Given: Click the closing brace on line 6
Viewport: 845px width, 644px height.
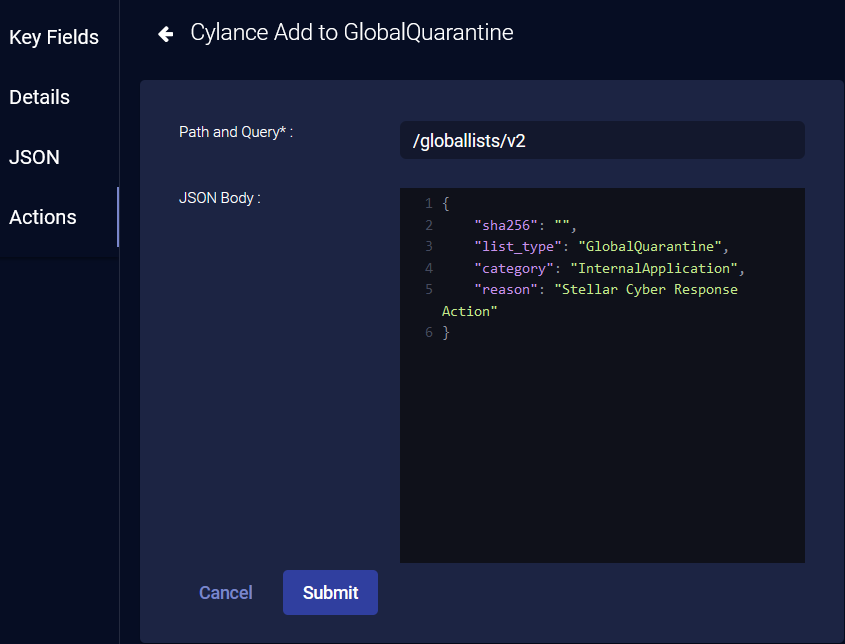Looking at the screenshot, I should [446, 333].
